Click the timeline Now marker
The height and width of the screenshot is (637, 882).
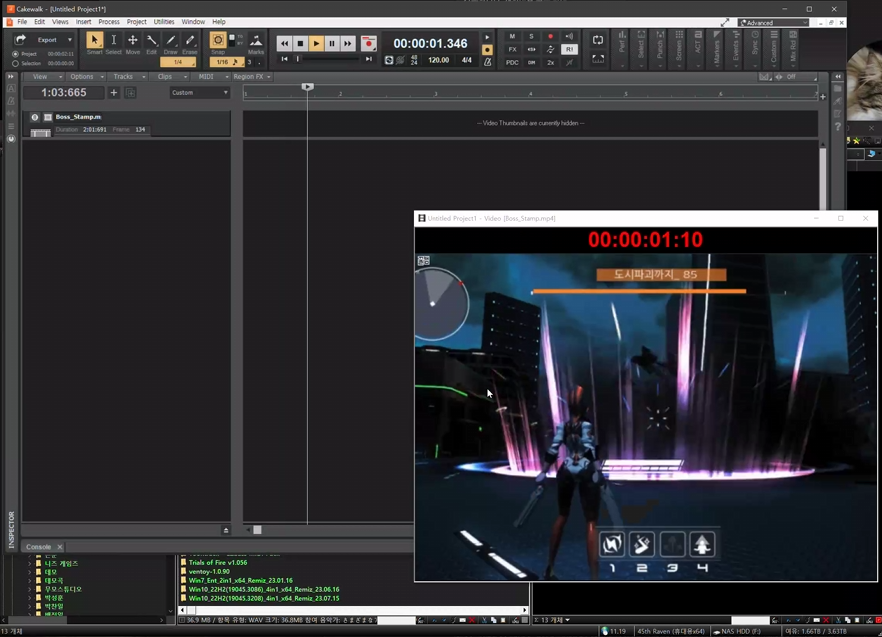(x=307, y=87)
